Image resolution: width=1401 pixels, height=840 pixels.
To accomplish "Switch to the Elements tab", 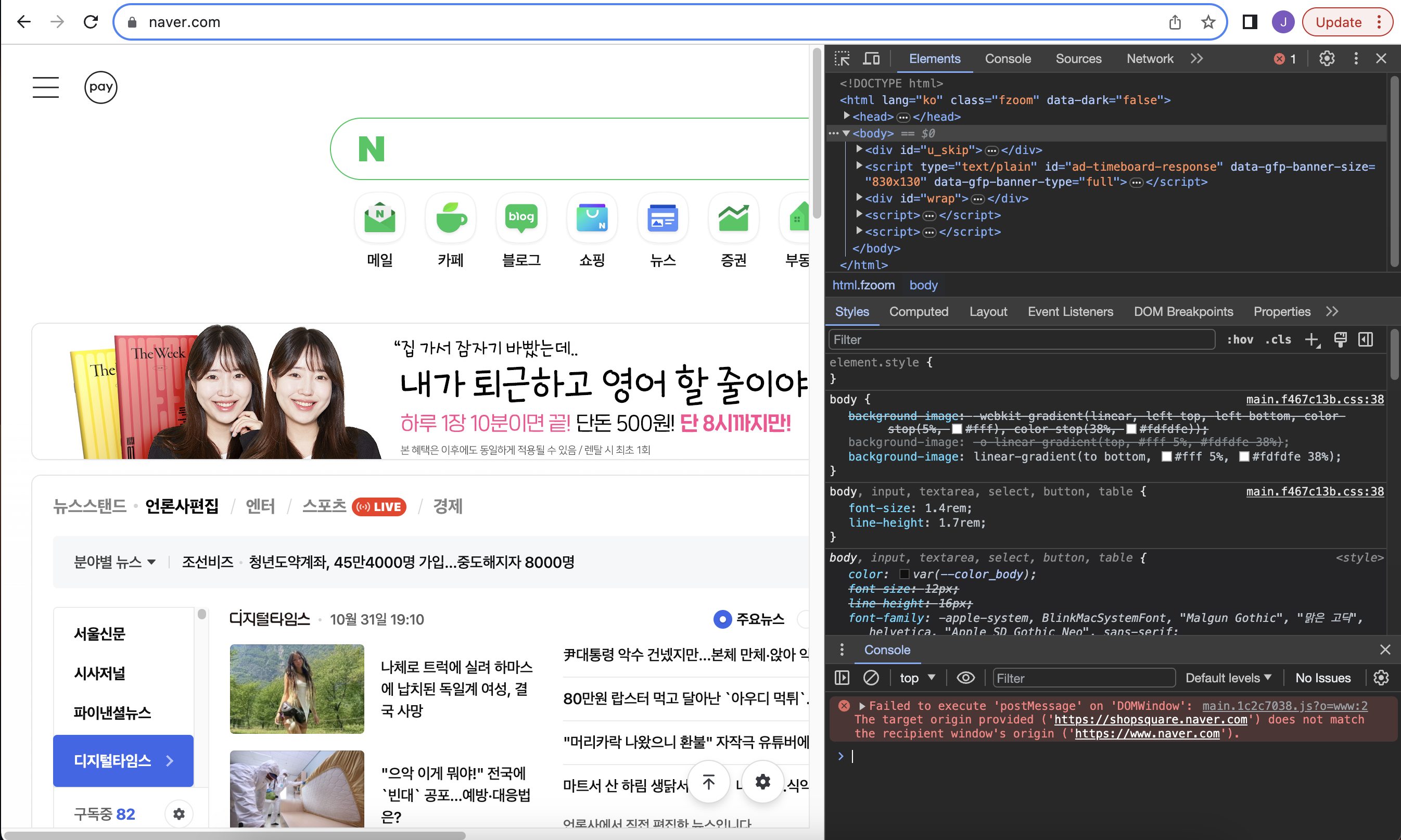I will (934, 59).
